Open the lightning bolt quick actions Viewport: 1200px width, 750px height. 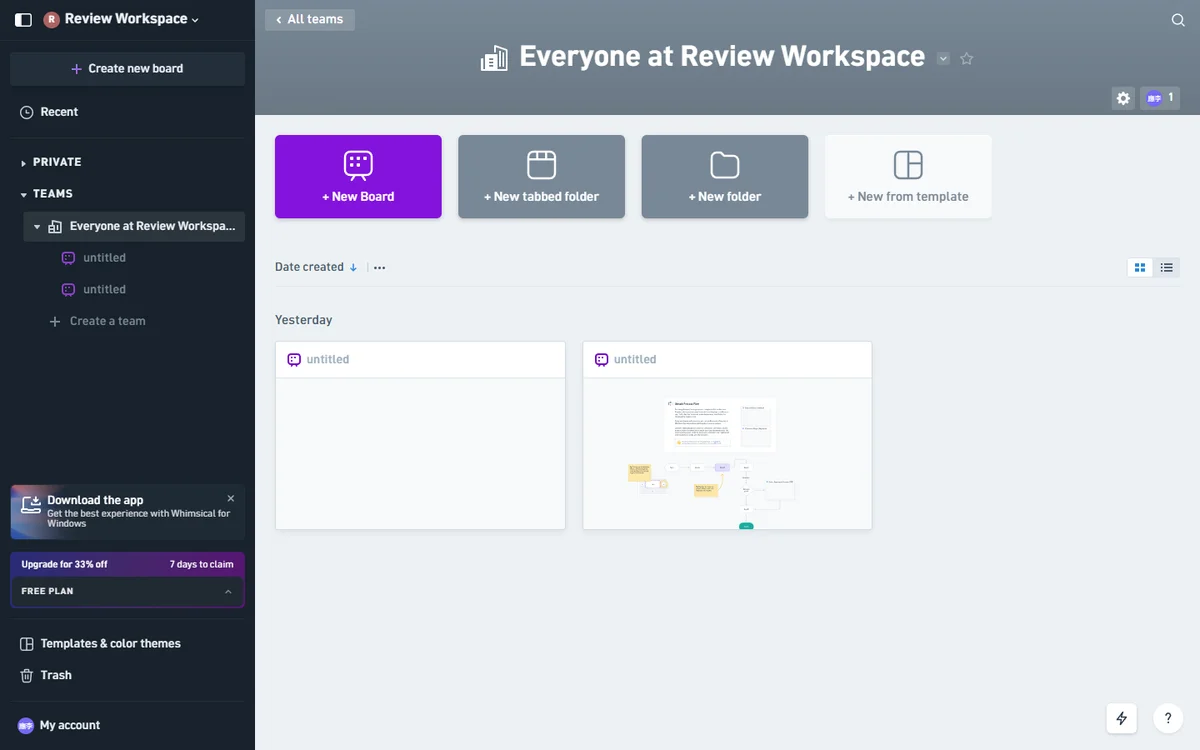click(1122, 718)
